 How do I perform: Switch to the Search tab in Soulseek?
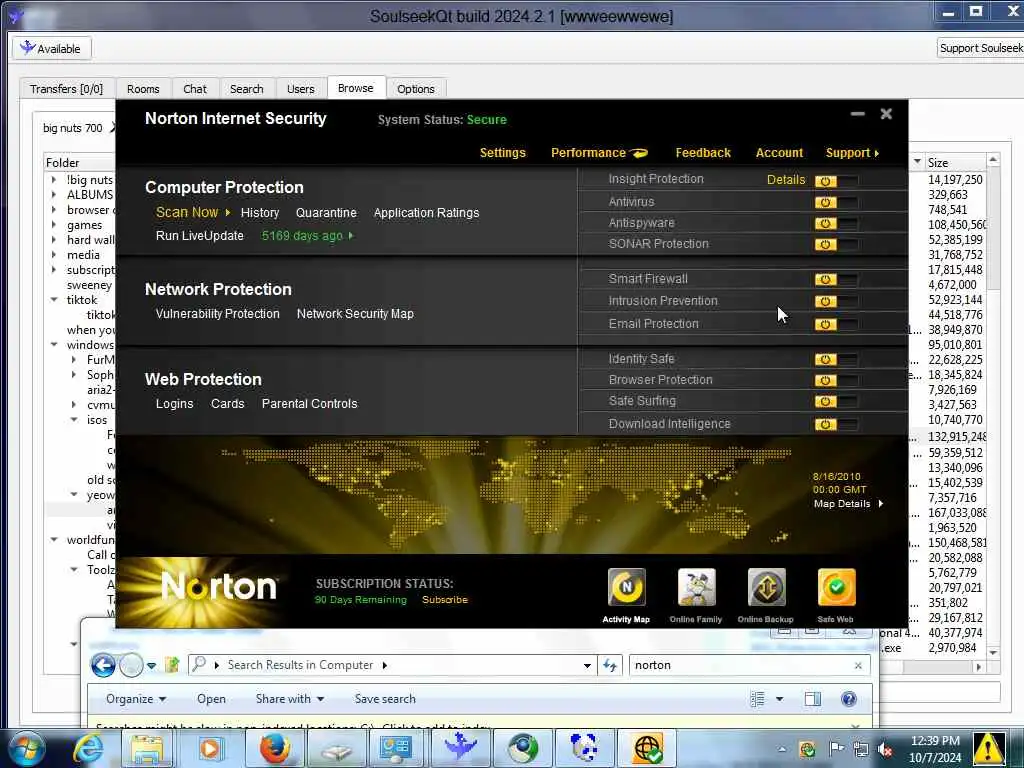click(x=246, y=89)
